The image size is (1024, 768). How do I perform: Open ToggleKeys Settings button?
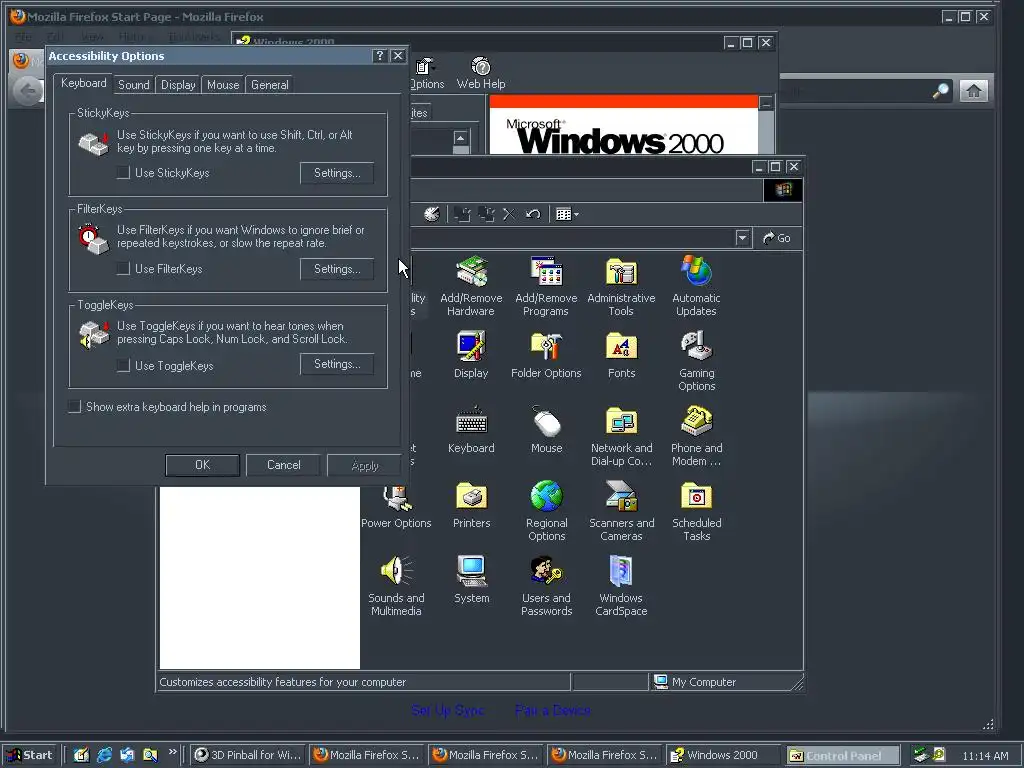(337, 364)
